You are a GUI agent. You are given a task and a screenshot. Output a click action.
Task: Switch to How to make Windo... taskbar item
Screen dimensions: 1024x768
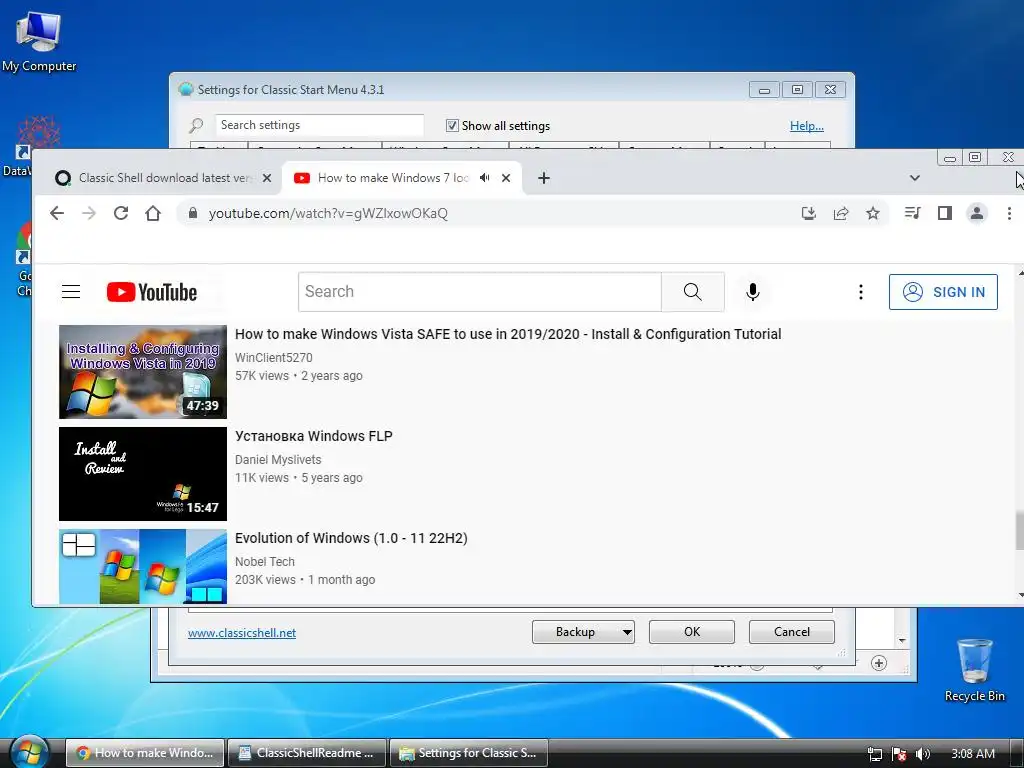coord(145,753)
